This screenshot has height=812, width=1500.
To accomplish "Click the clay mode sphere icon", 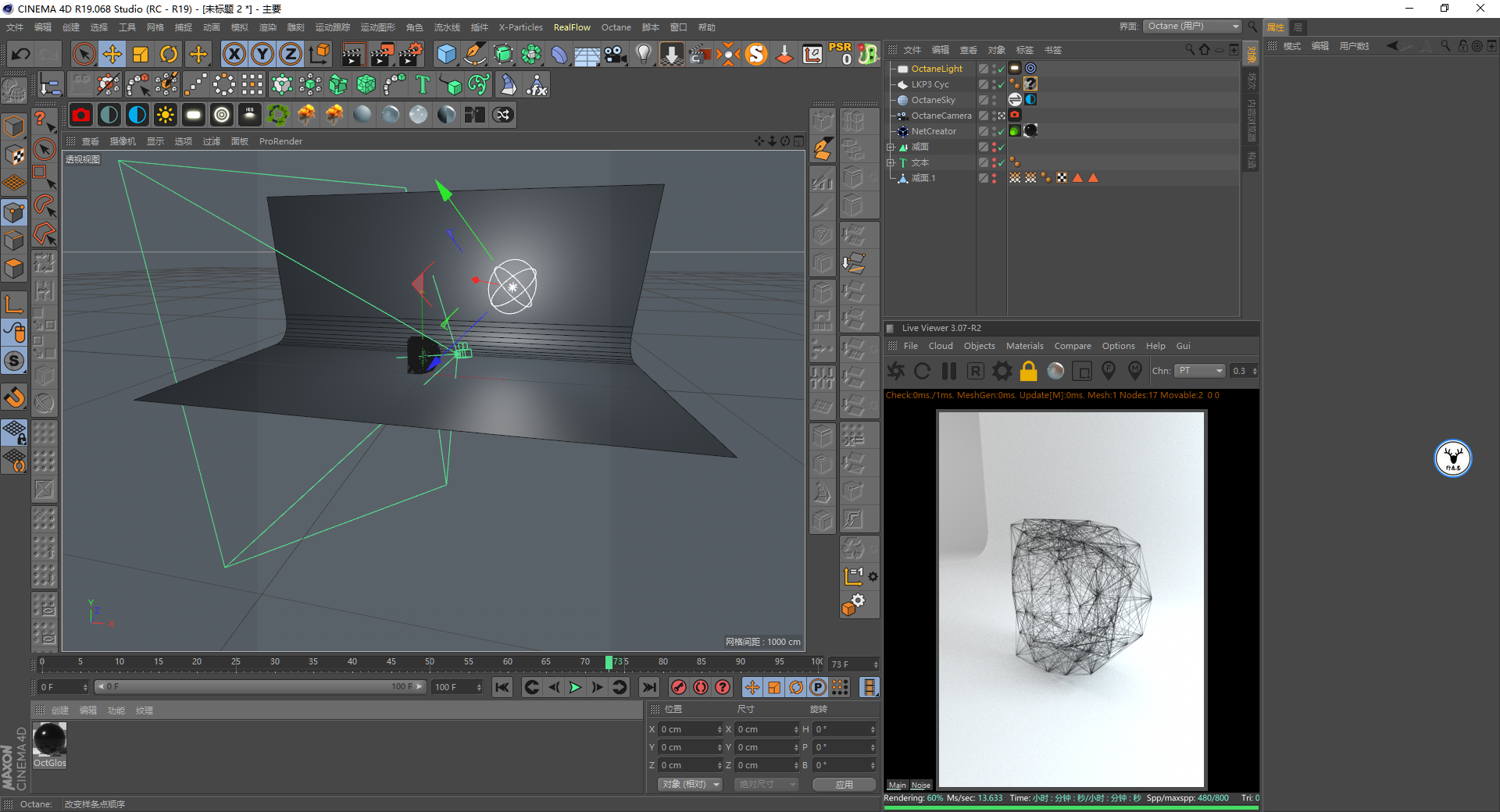I will pos(1055,371).
